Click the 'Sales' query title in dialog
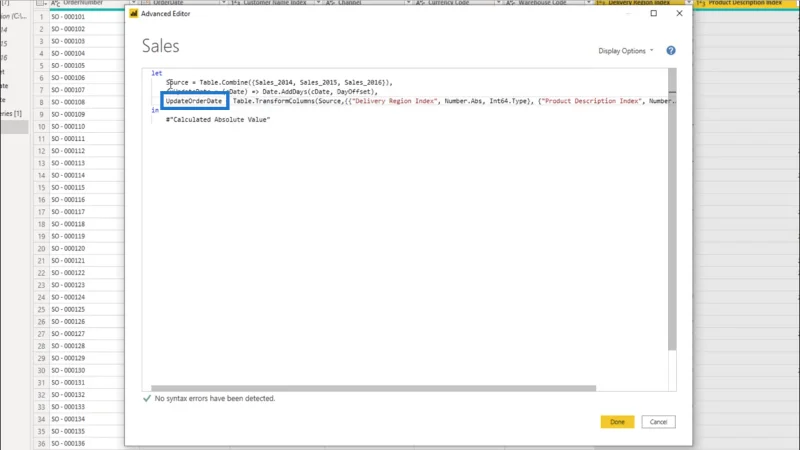This screenshot has height=450, width=800. click(x=161, y=46)
